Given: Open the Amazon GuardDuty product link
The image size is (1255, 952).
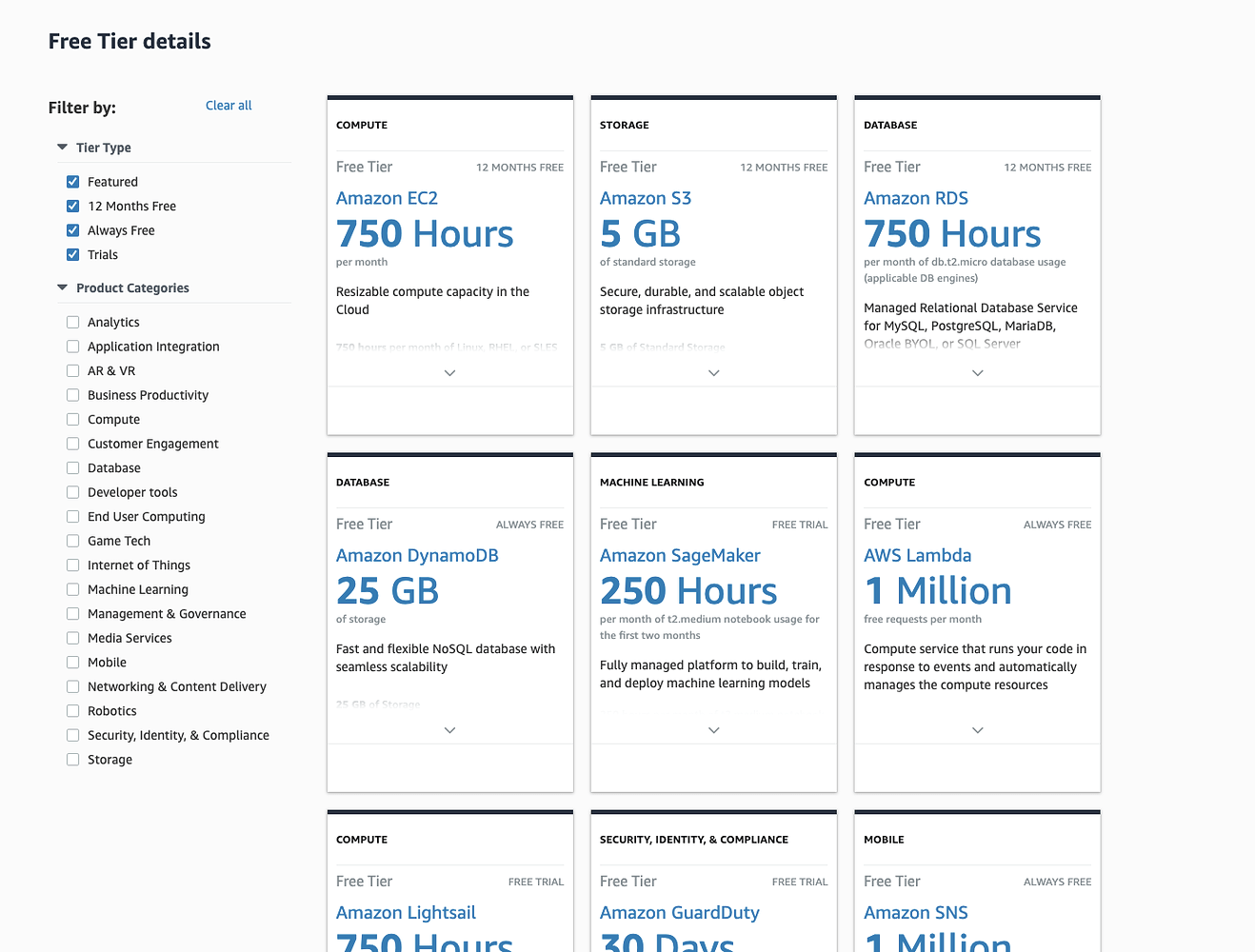Looking at the screenshot, I should [x=680, y=912].
